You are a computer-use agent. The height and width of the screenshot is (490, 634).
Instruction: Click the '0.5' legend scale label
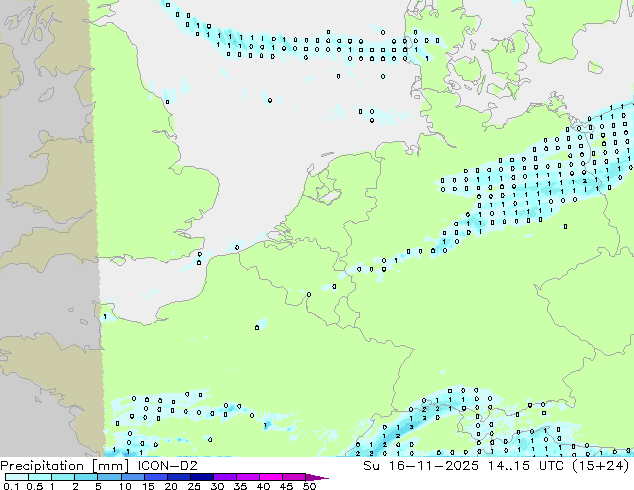click(34, 486)
